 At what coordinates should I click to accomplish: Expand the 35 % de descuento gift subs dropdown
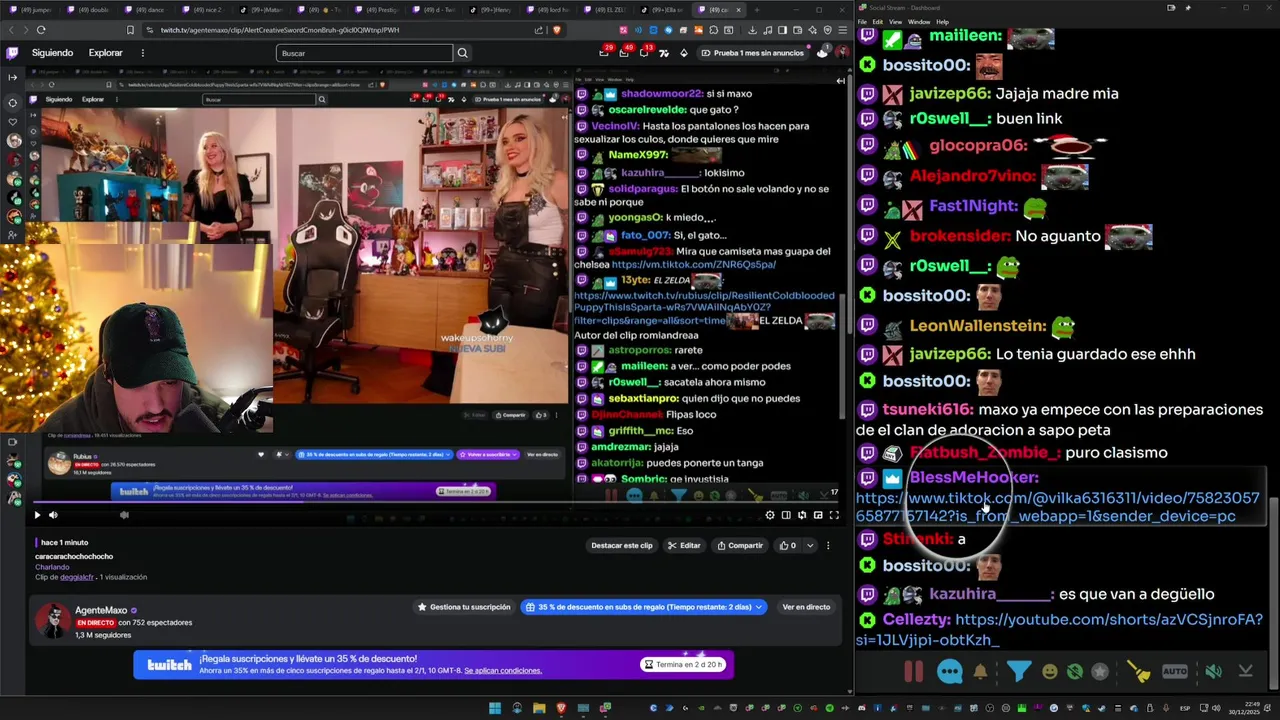point(644,607)
